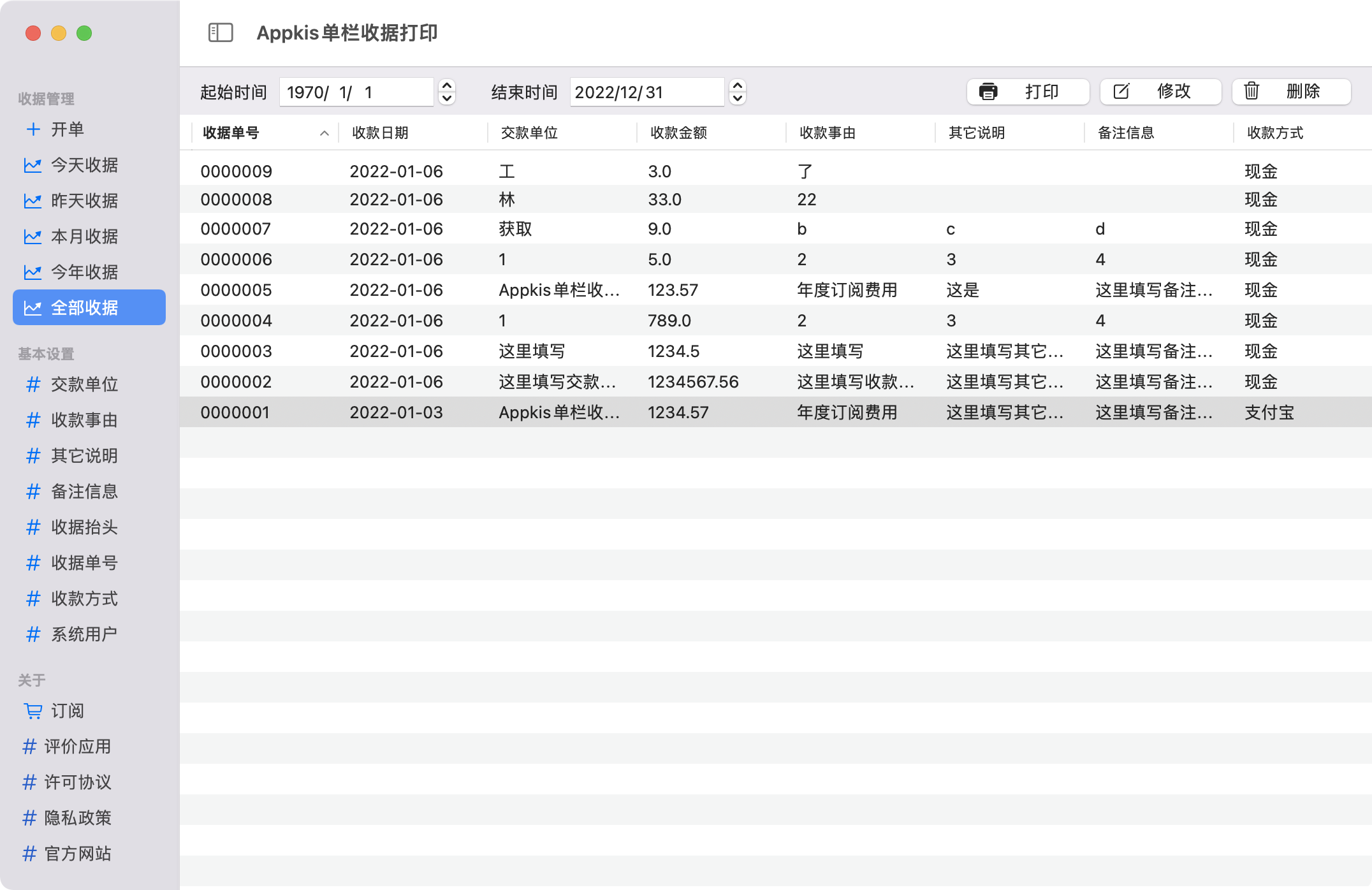Click the 修改 edit button
Viewport: 1372px width, 890px height.
click(1160, 92)
